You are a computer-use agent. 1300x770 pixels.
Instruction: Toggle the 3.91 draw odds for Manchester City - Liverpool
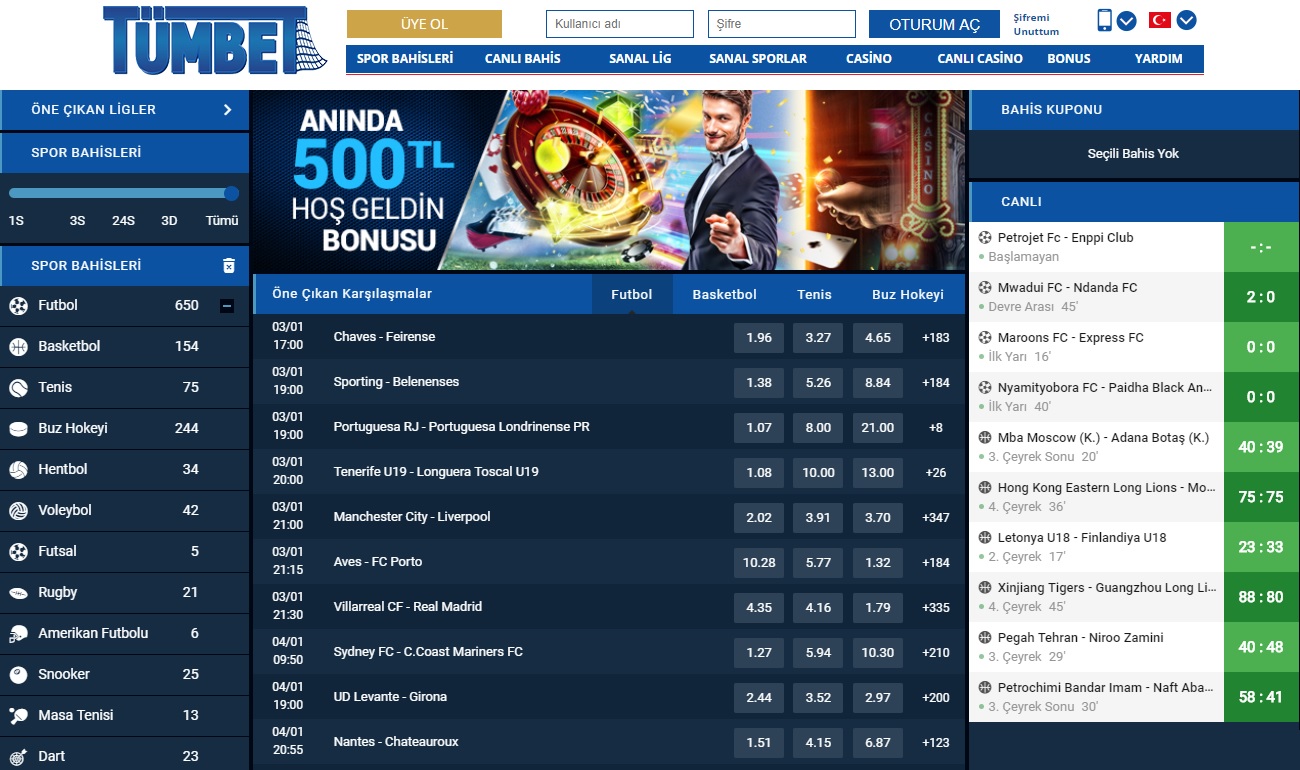818,517
